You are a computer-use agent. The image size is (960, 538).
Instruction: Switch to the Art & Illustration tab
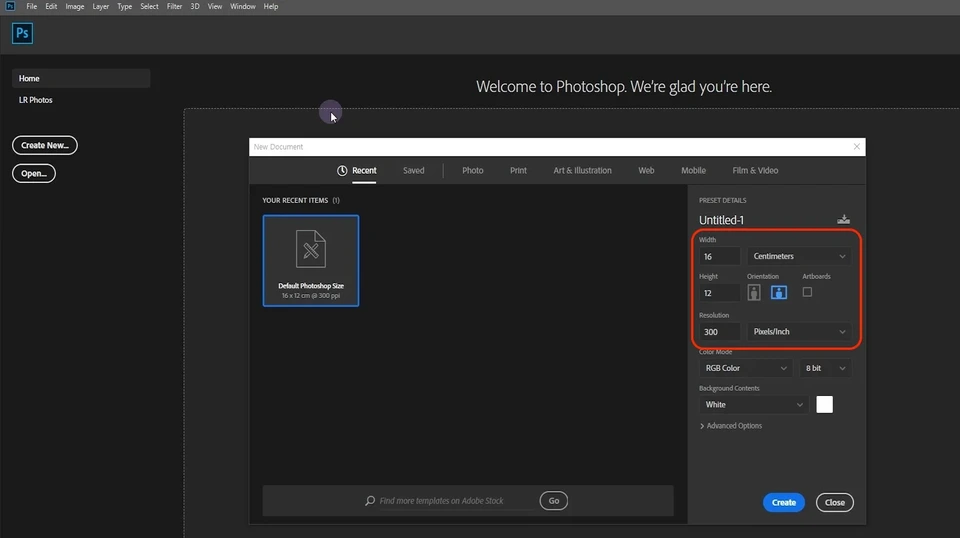pyautogui.click(x=582, y=171)
